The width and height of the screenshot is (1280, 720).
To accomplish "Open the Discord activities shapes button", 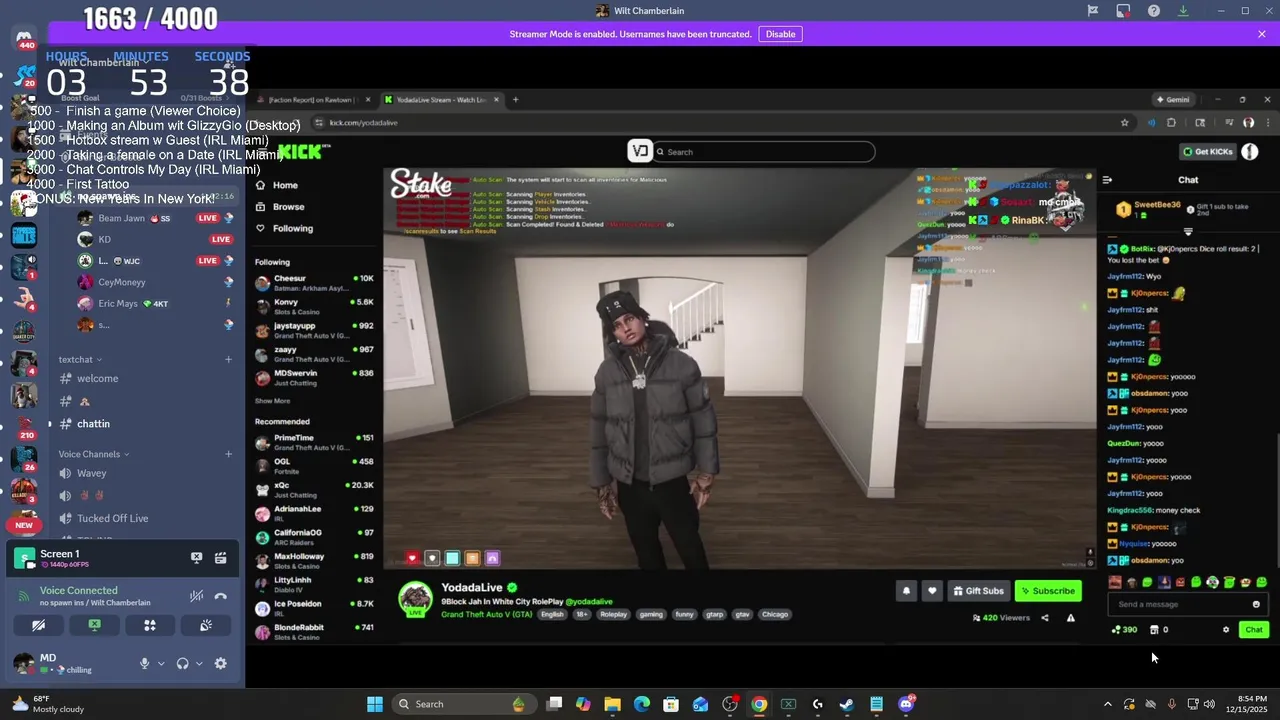I will [150, 625].
